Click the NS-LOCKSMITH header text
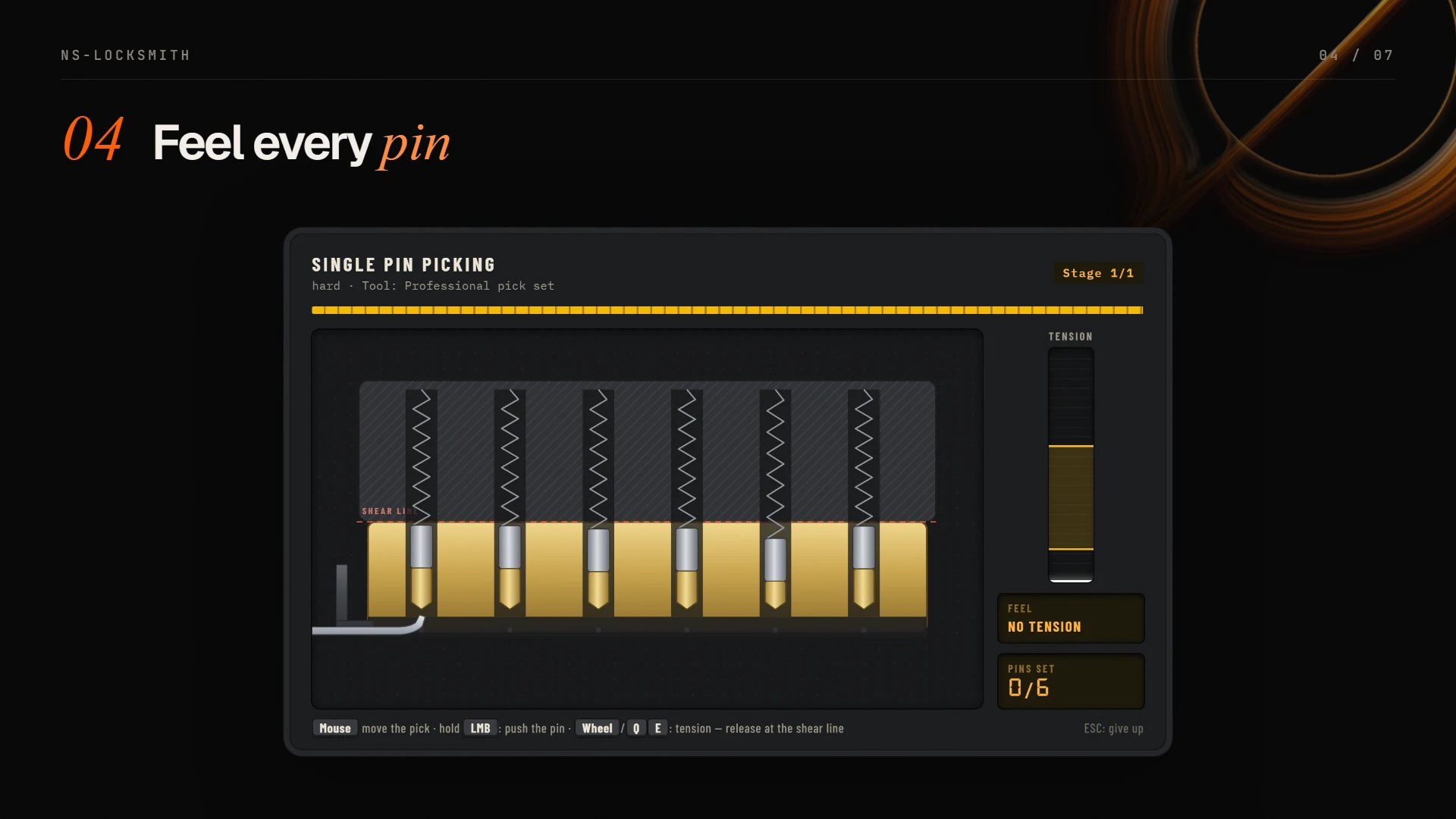The width and height of the screenshot is (1456, 819). click(126, 55)
